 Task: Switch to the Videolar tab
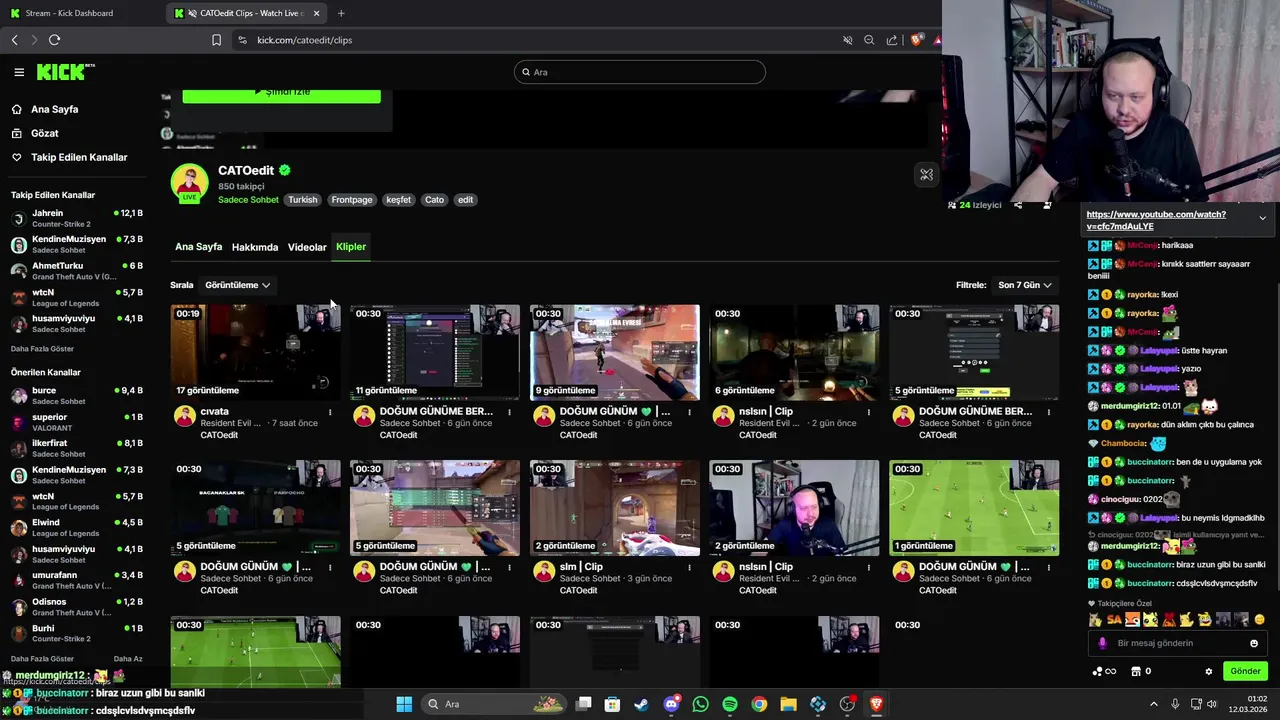(x=307, y=247)
